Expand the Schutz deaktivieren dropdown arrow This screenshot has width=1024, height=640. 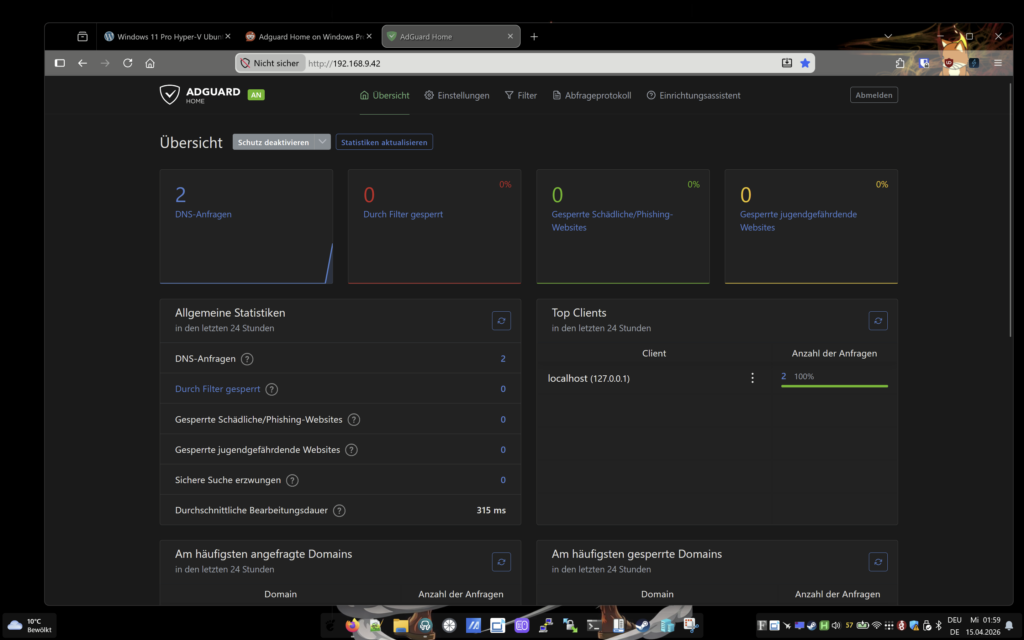click(x=321, y=142)
